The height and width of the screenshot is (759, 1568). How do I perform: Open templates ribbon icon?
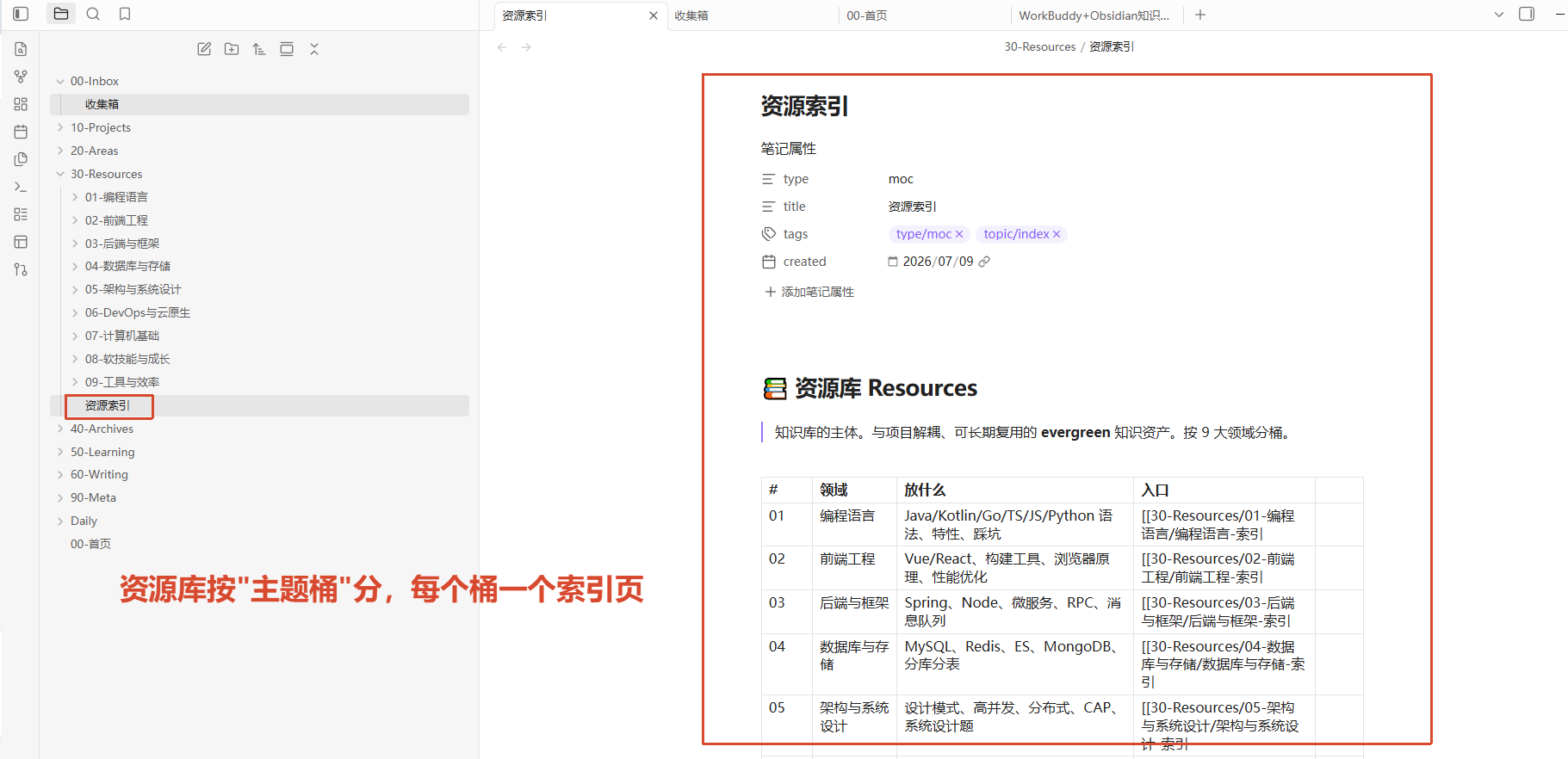point(21,159)
